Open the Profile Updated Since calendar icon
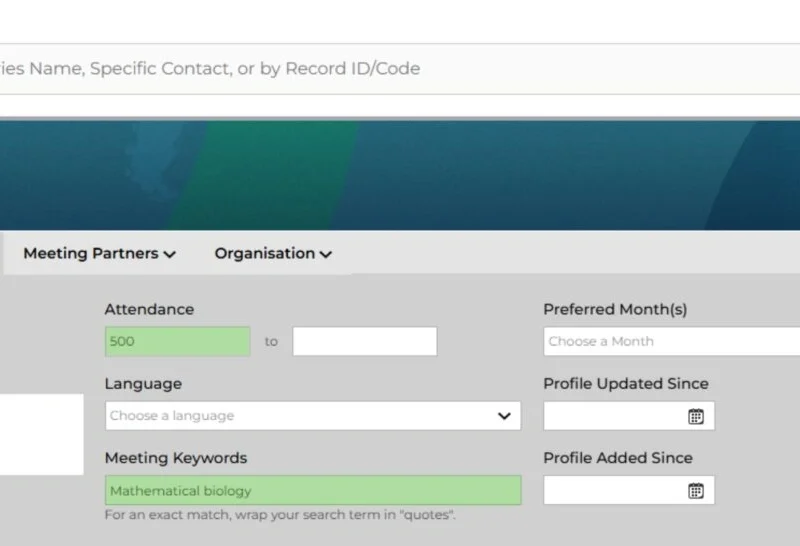800x546 pixels. [x=696, y=416]
